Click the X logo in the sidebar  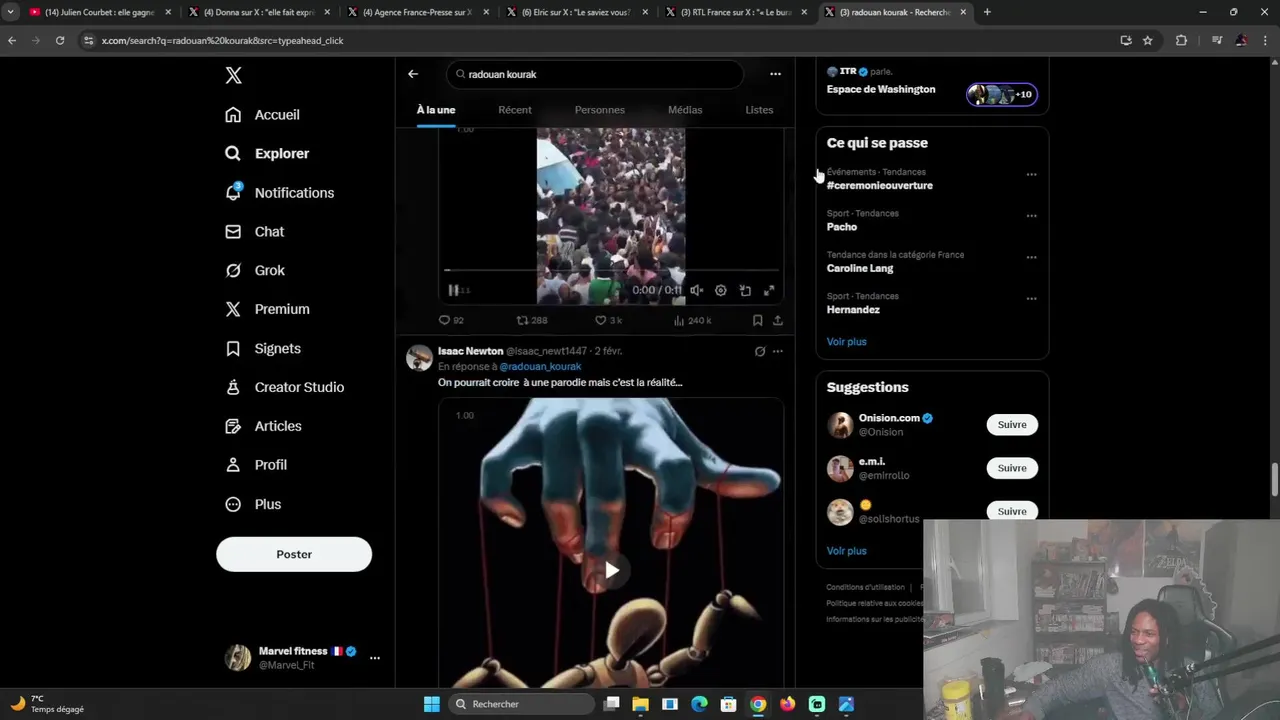coord(233,76)
